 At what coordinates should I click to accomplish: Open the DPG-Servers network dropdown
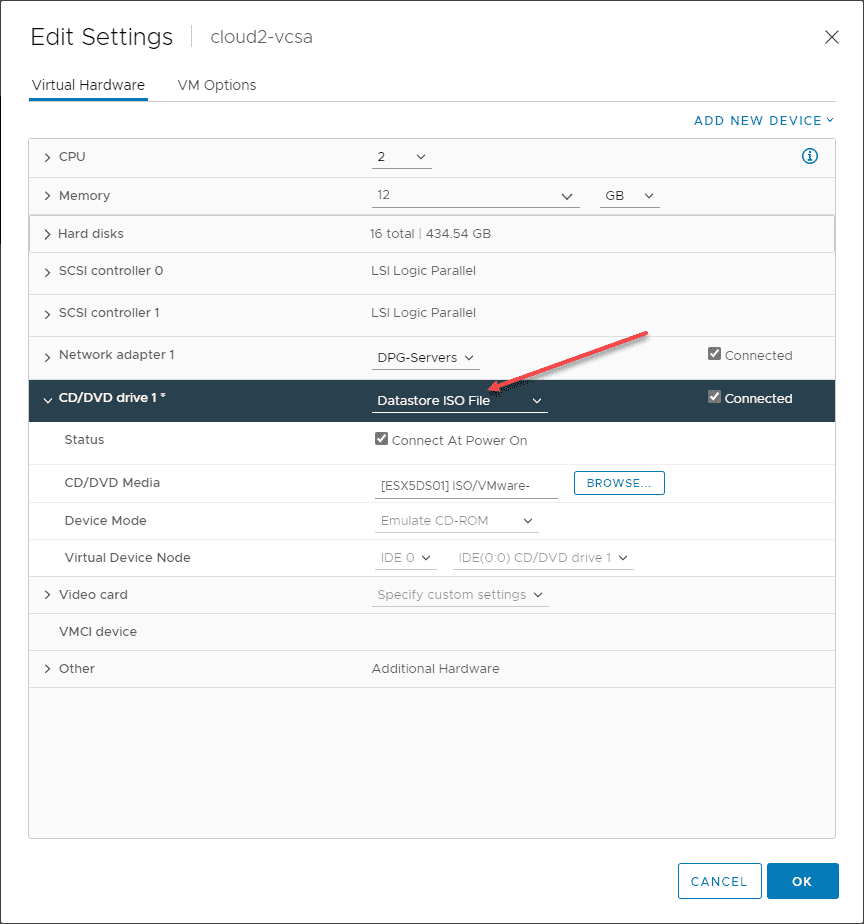[426, 357]
